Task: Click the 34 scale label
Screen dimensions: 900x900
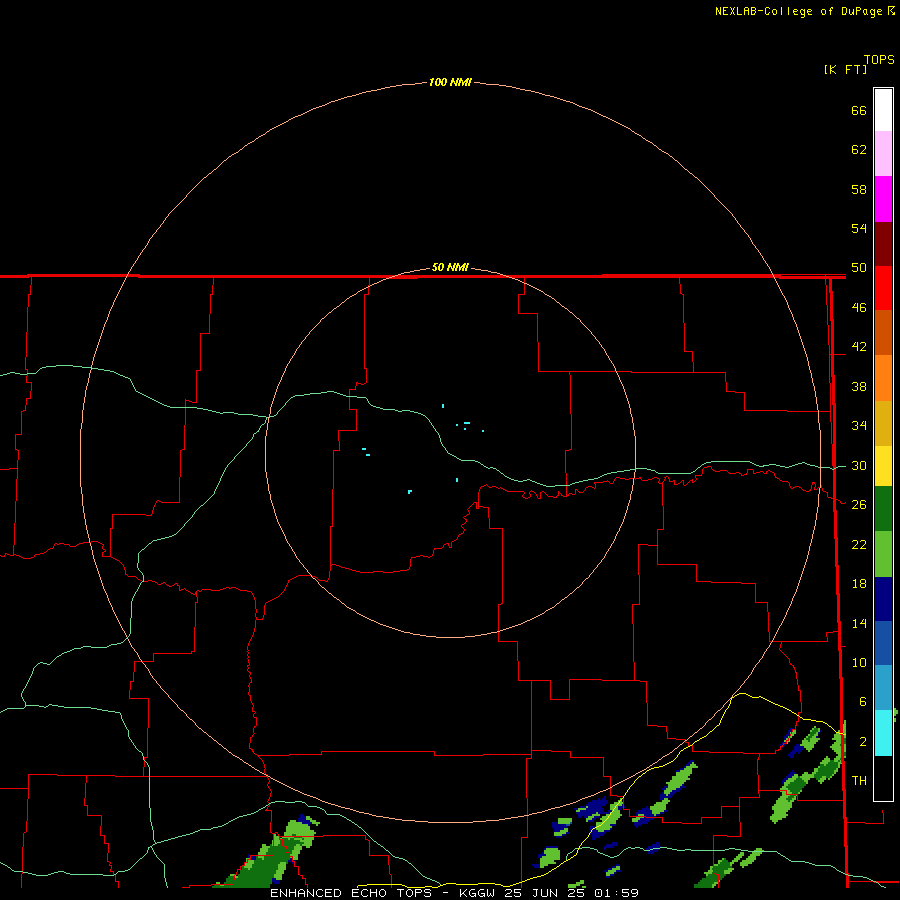Action: click(859, 426)
